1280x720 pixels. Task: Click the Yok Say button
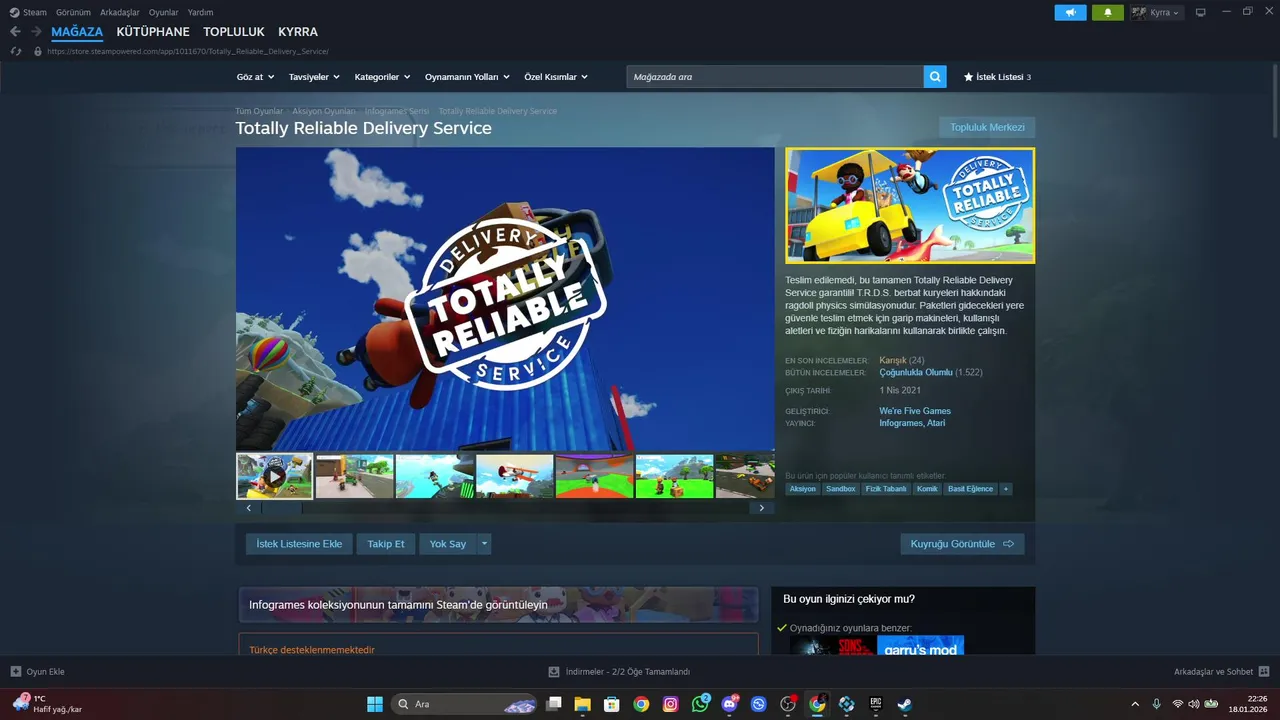[448, 544]
